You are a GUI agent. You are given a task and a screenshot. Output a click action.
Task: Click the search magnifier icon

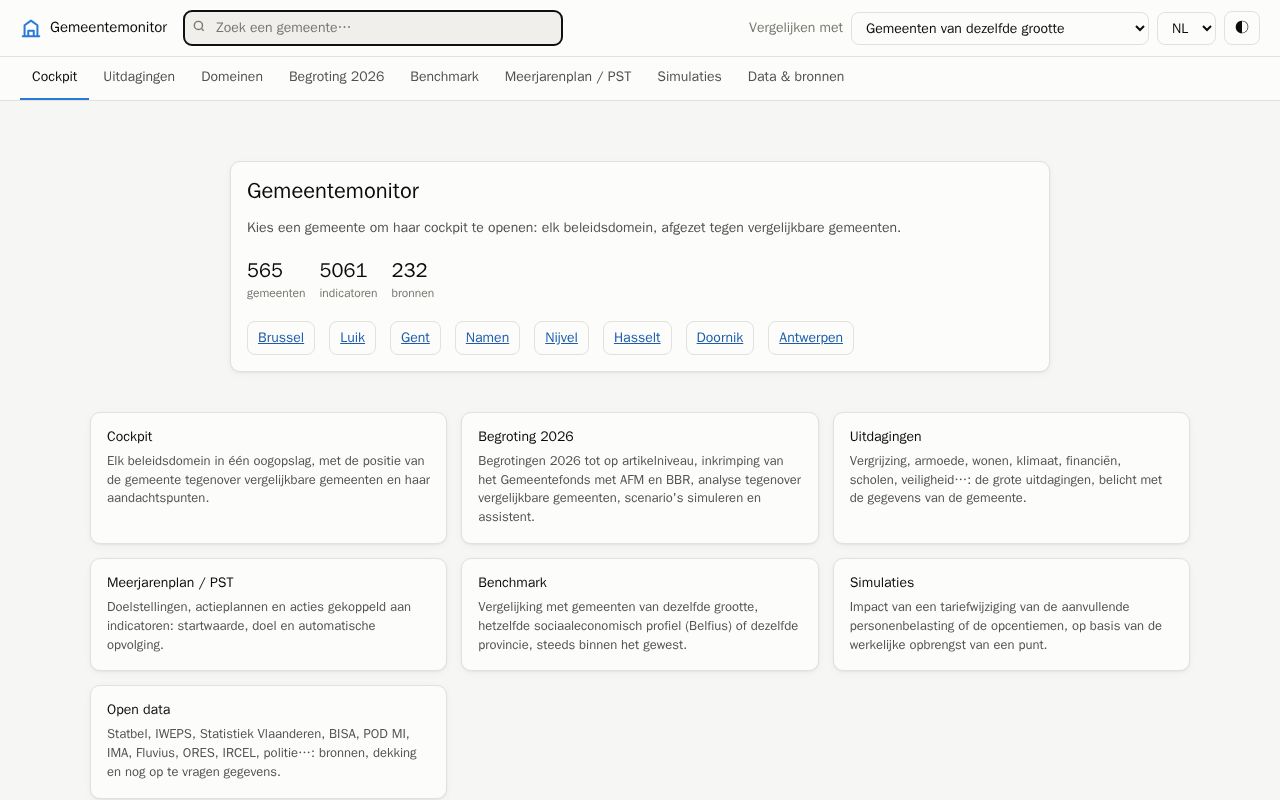pyautogui.click(x=199, y=27)
